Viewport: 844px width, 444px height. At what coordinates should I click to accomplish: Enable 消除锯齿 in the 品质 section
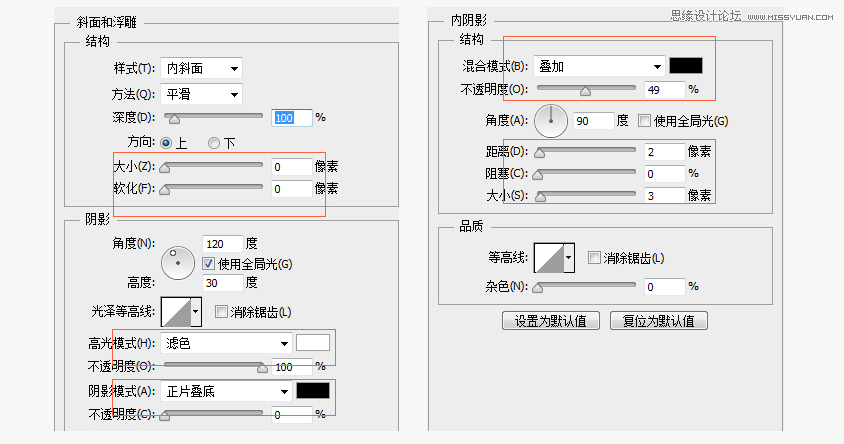click(594, 258)
